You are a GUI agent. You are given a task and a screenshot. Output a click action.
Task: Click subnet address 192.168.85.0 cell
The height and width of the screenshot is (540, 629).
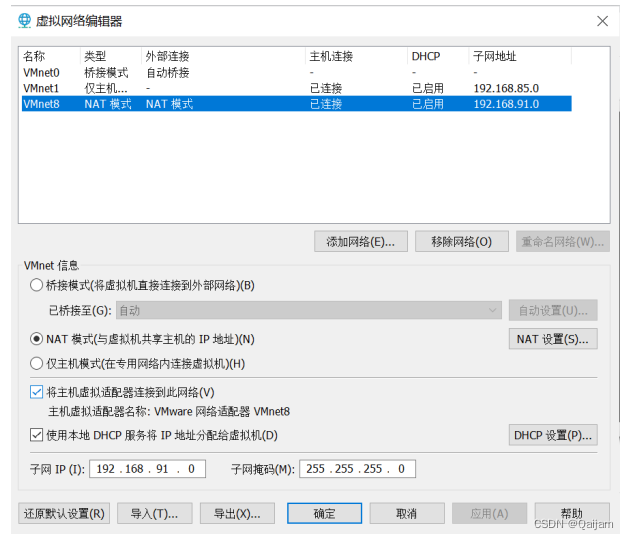(506, 88)
